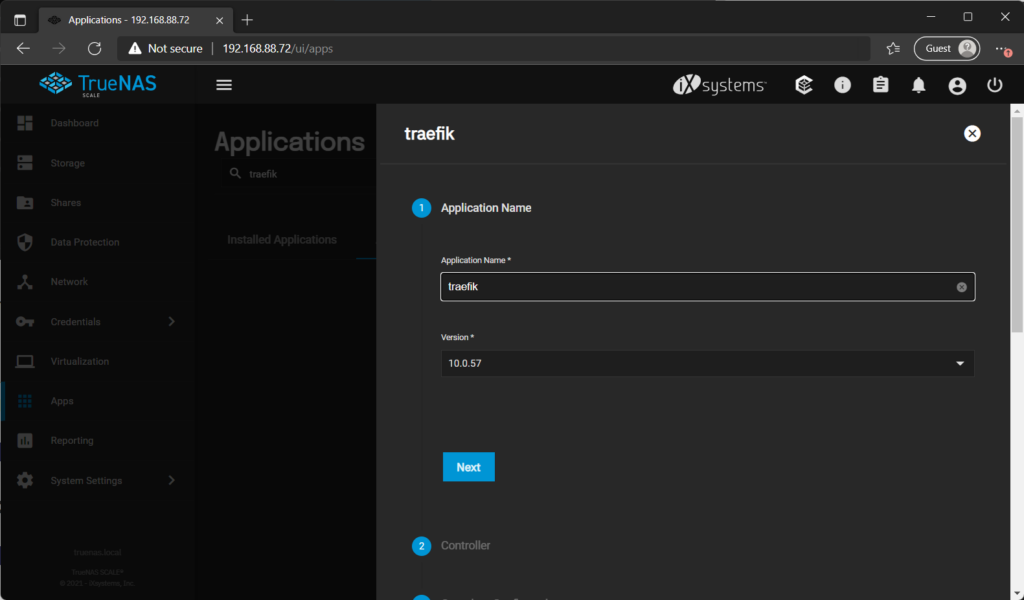
Task: Open the Guest profile button
Action: pos(947,48)
